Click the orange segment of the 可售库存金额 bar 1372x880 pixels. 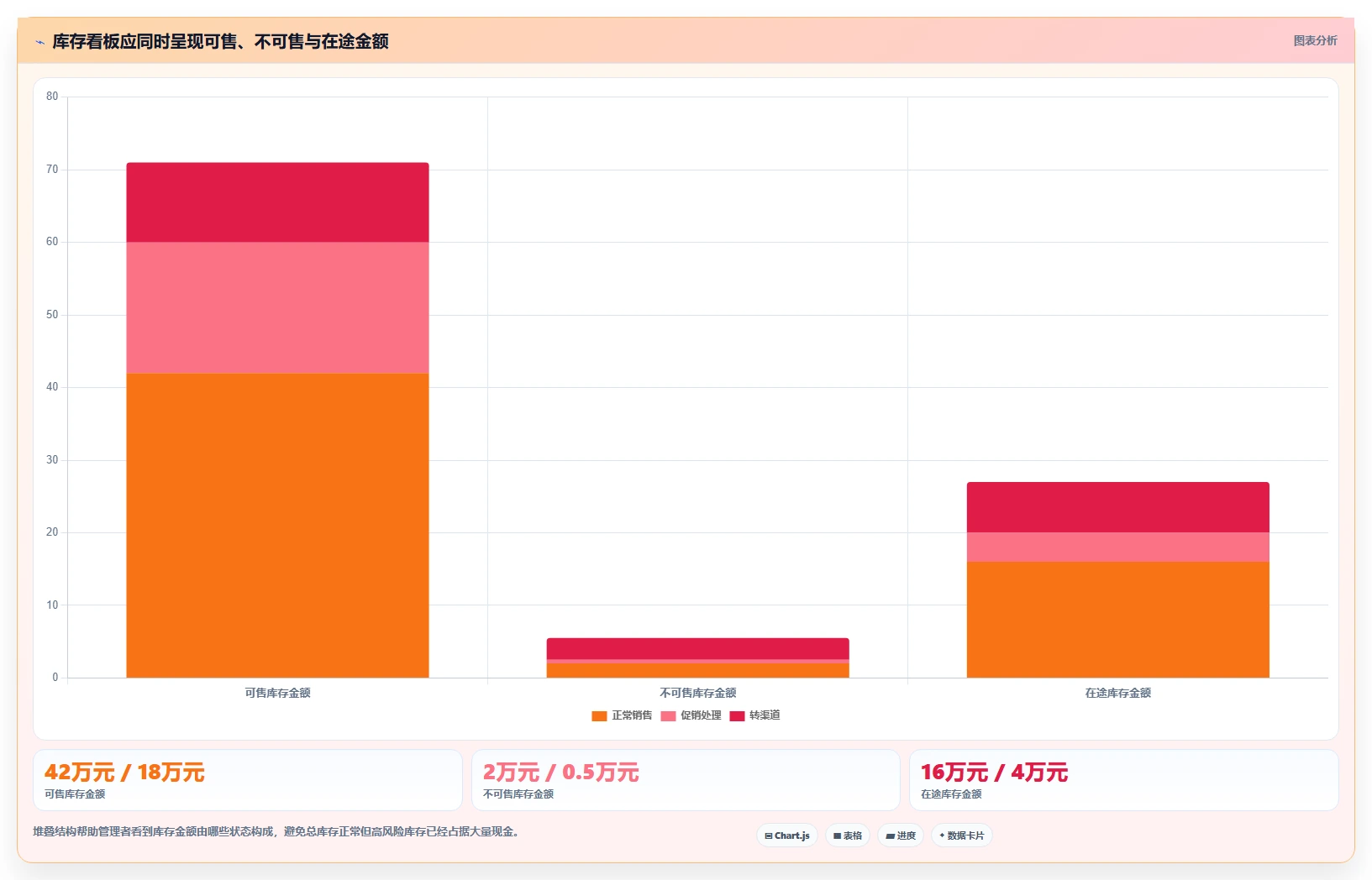click(277, 525)
